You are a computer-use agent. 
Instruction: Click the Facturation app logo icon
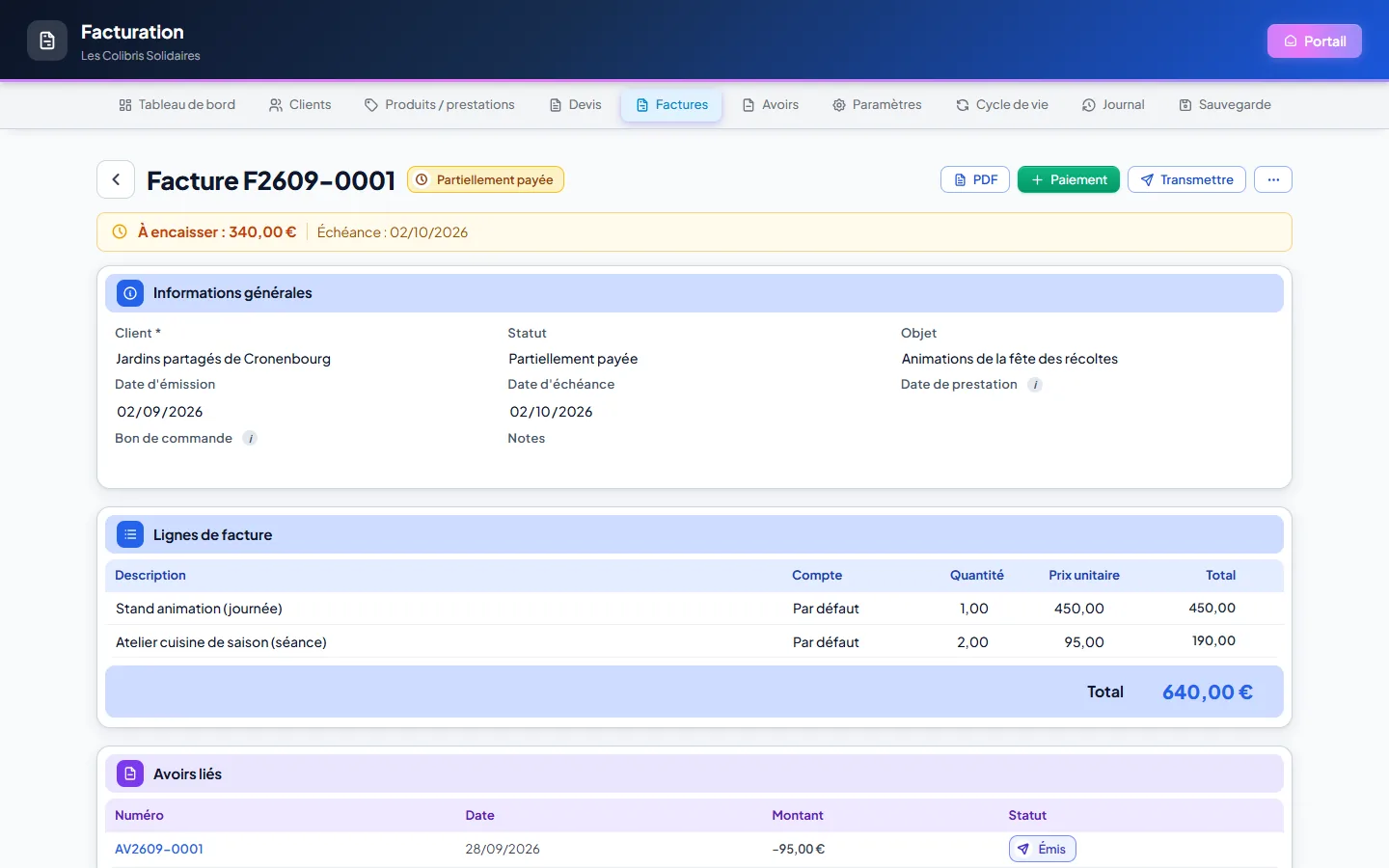(47, 41)
